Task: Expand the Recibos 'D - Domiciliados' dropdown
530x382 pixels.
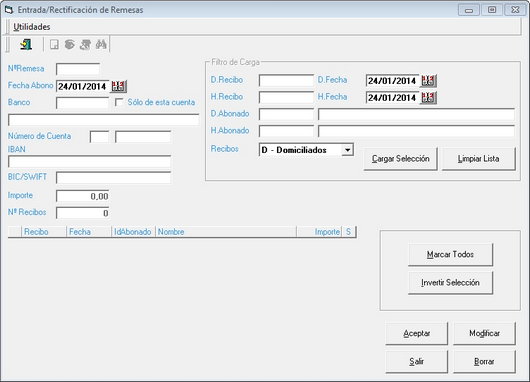Action: (347, 150)
